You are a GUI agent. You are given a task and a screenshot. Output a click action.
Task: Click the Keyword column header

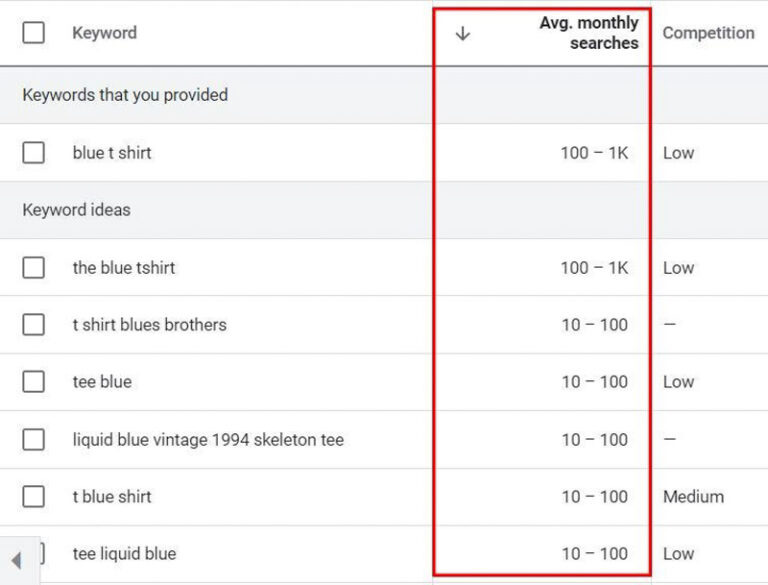click(x=104, y=33)
